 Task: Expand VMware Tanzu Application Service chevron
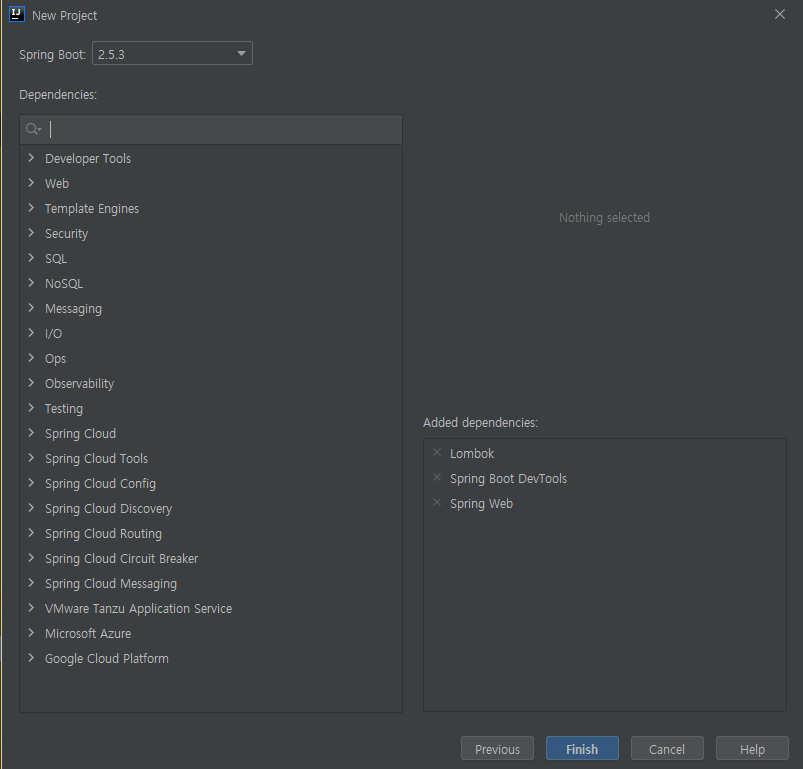(x=31, y=608)
